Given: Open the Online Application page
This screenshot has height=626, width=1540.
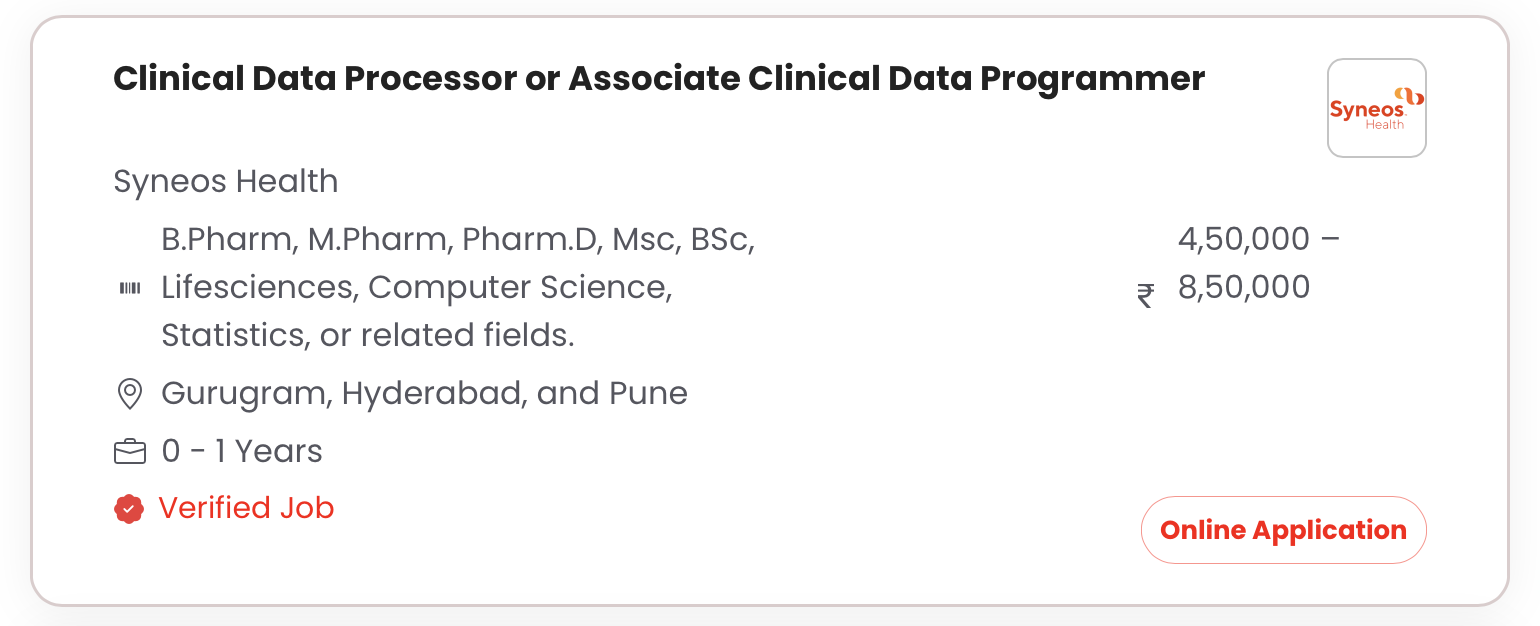Looking at the screenshot, I should point(1283,530).
